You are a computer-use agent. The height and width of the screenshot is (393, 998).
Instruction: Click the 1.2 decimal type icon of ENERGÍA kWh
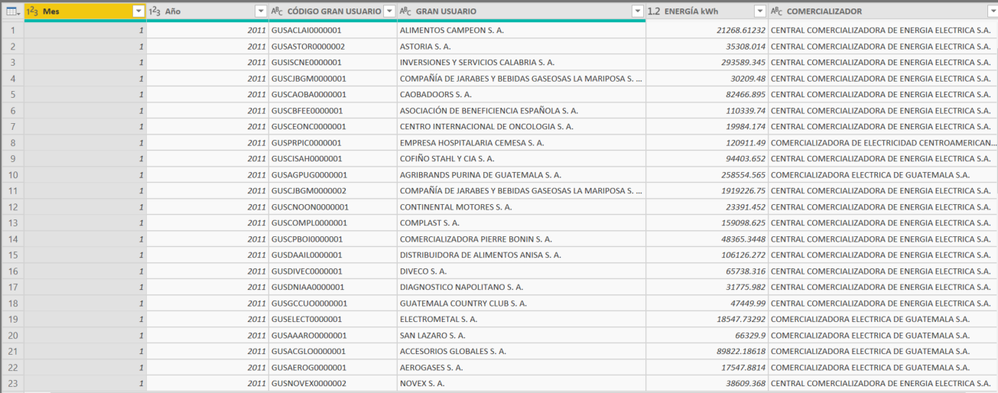pyautogui.click(x=654, y=11)
